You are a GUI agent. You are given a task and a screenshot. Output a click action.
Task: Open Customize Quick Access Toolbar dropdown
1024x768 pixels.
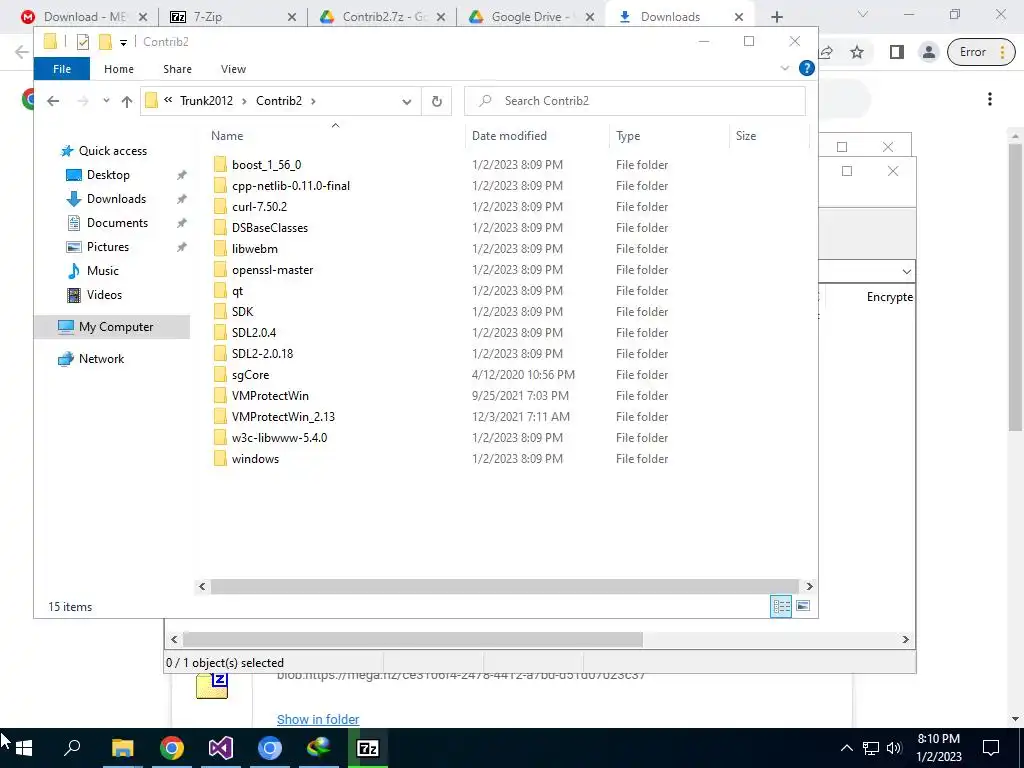point(123,43)
